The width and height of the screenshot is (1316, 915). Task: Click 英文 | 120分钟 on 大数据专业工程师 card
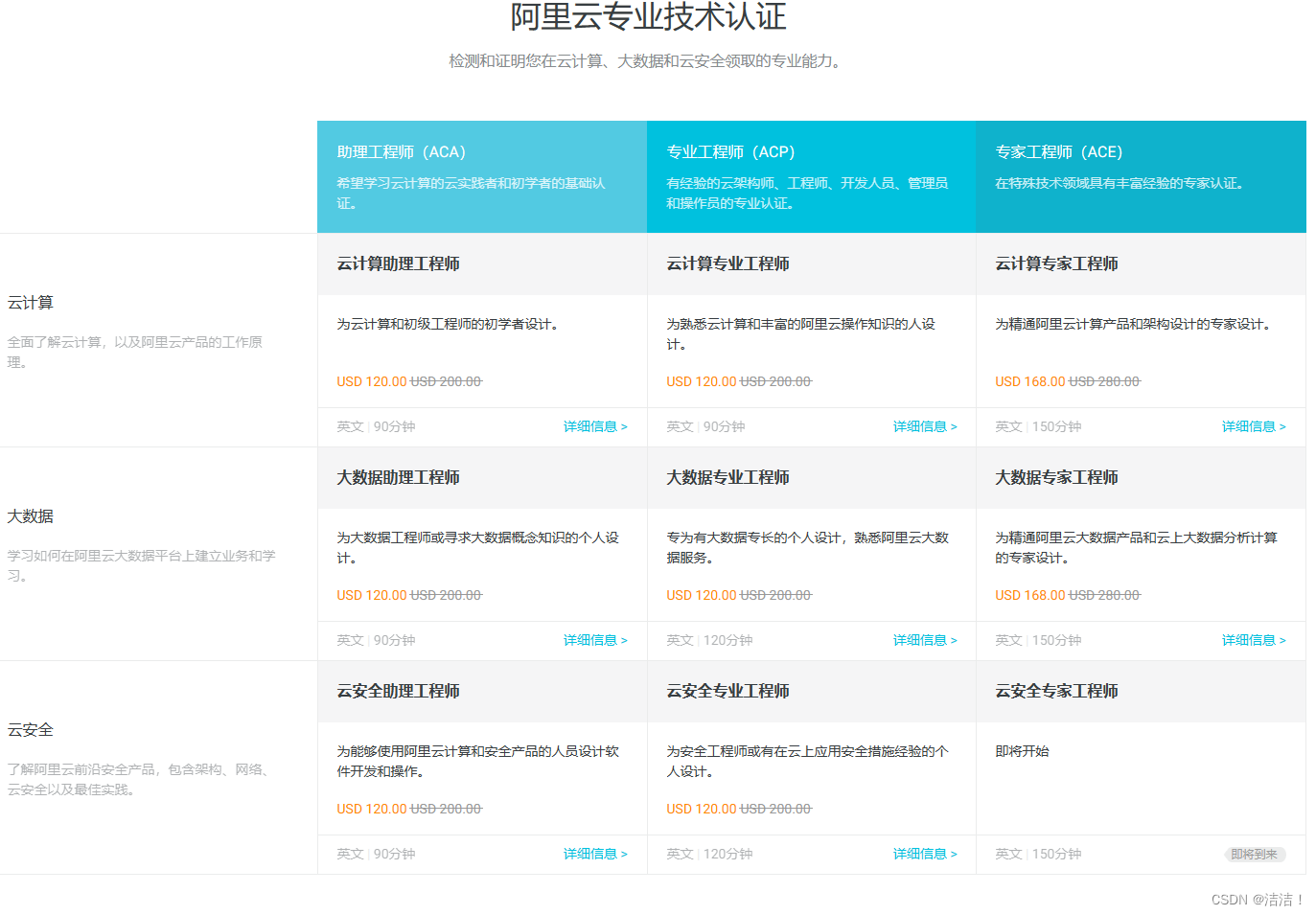[709, 640]
